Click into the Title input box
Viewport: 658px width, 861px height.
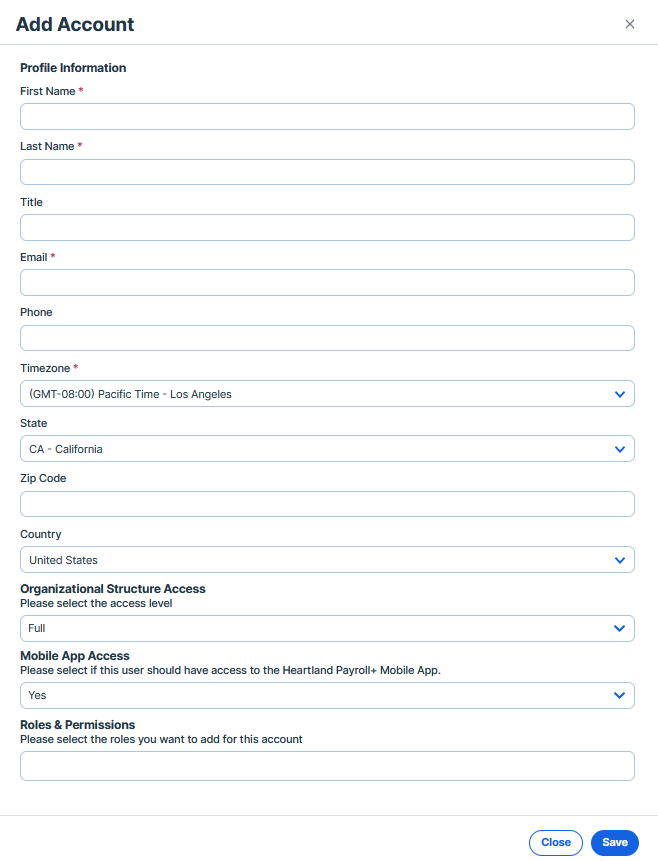pyautogui.click(x=327, y=227)
